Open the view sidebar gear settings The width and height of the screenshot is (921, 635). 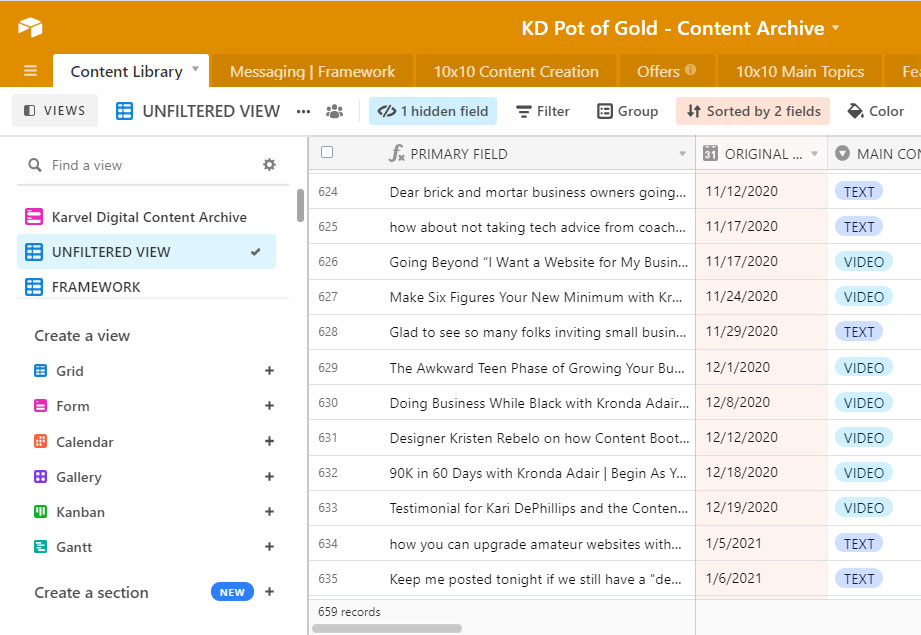(268, 164)
